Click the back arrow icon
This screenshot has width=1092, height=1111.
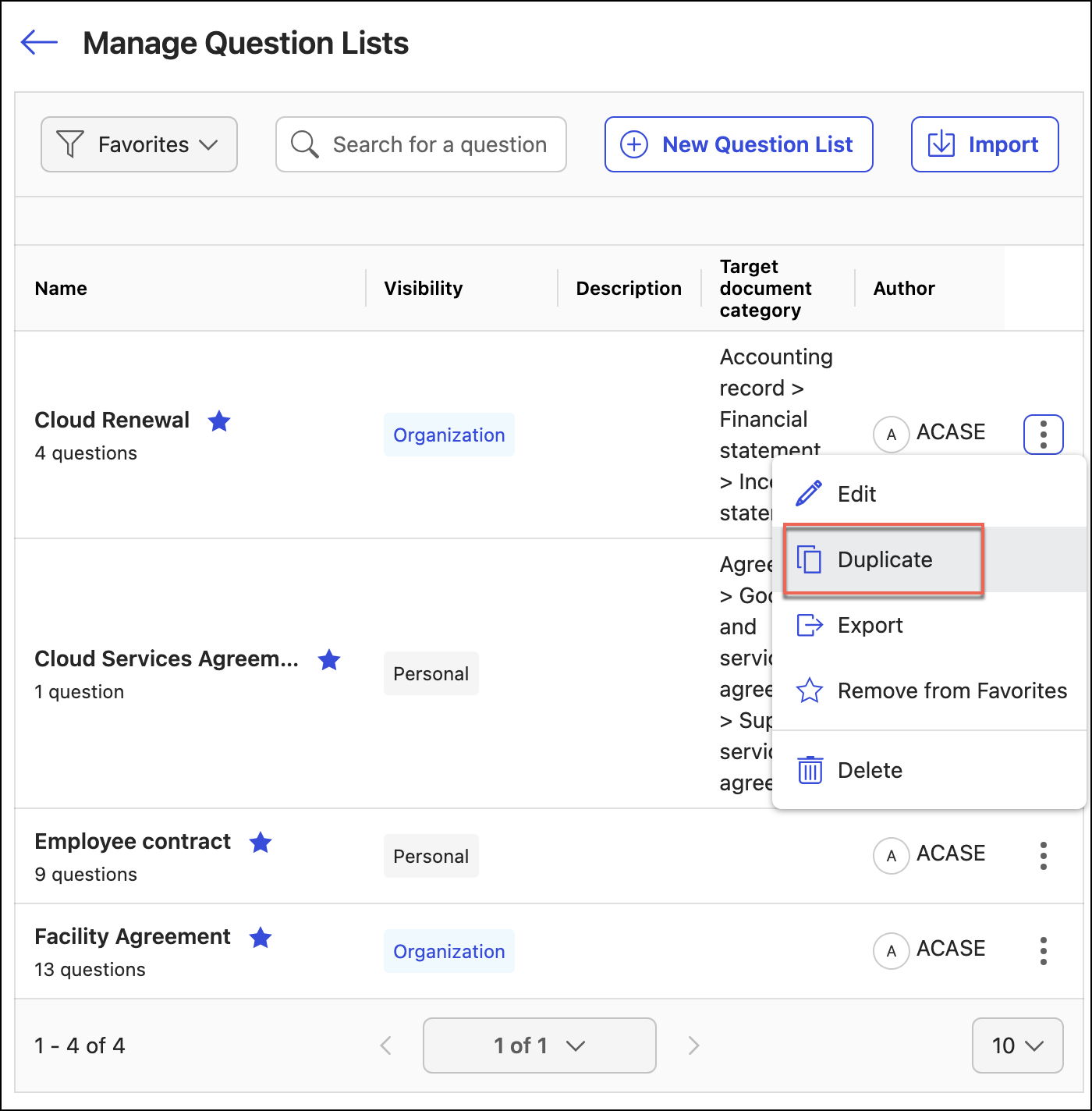(39, 42)
